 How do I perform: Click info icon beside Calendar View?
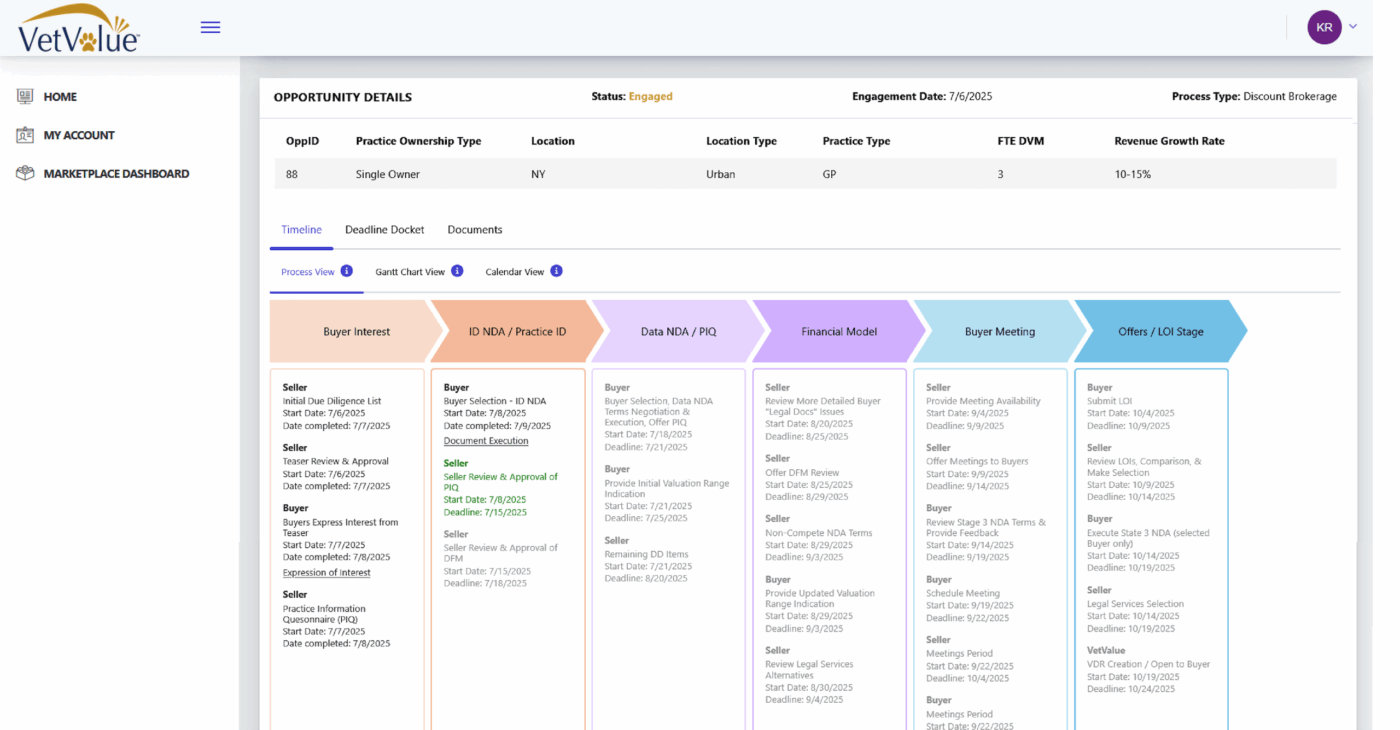[556, 271]
